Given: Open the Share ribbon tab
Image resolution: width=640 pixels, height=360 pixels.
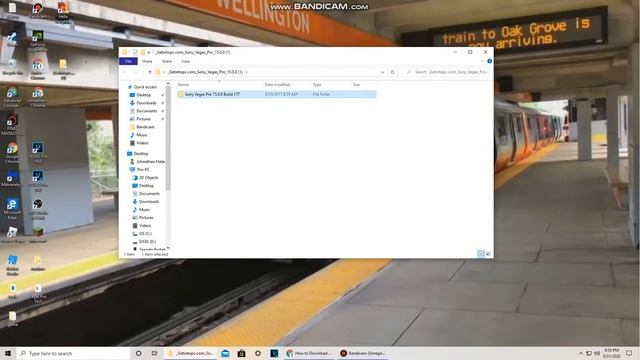Looking at the screenshot, I should click(167, 61).
